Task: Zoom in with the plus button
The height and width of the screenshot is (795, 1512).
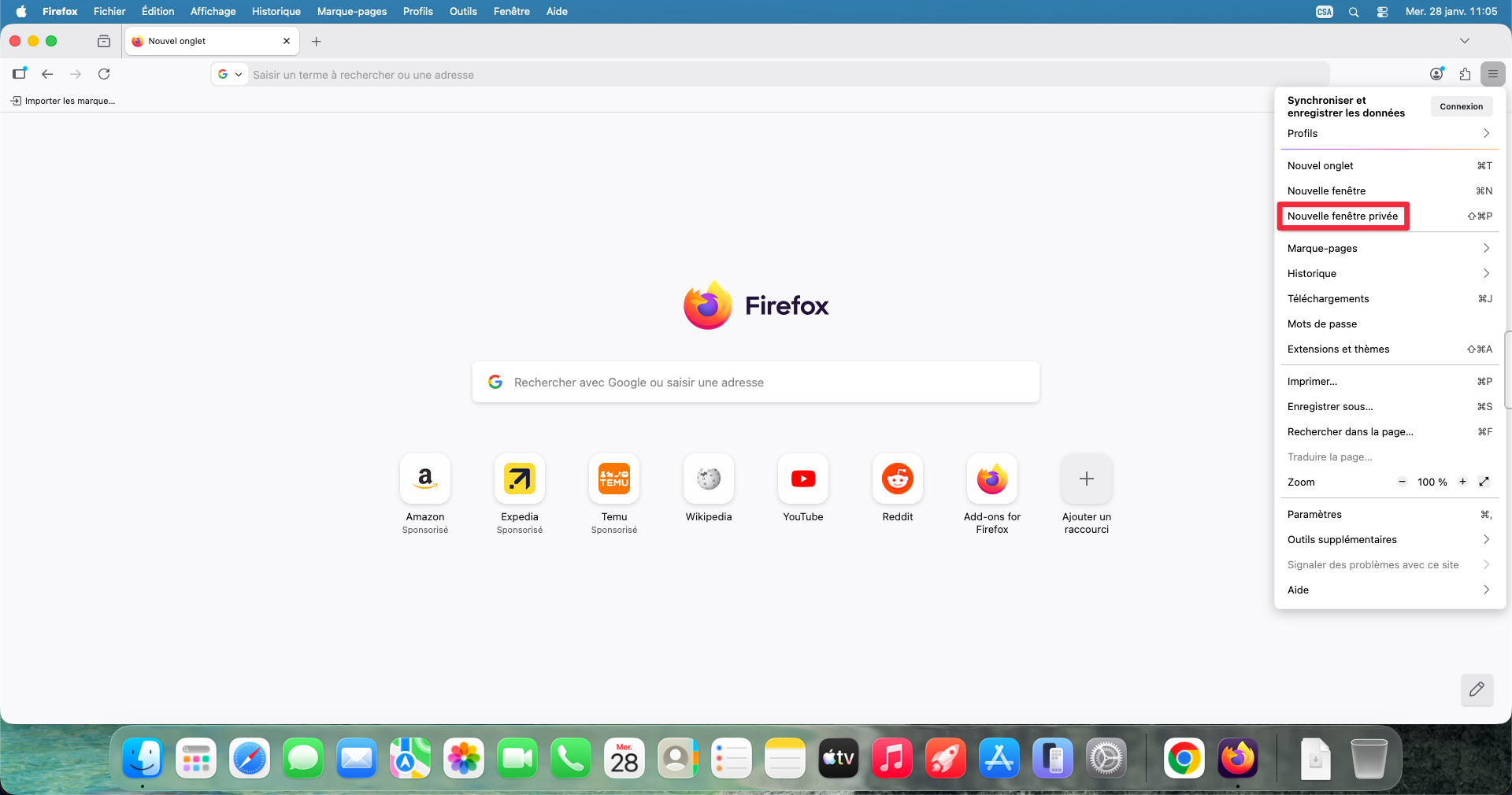Action: [x=1462, y=482]
